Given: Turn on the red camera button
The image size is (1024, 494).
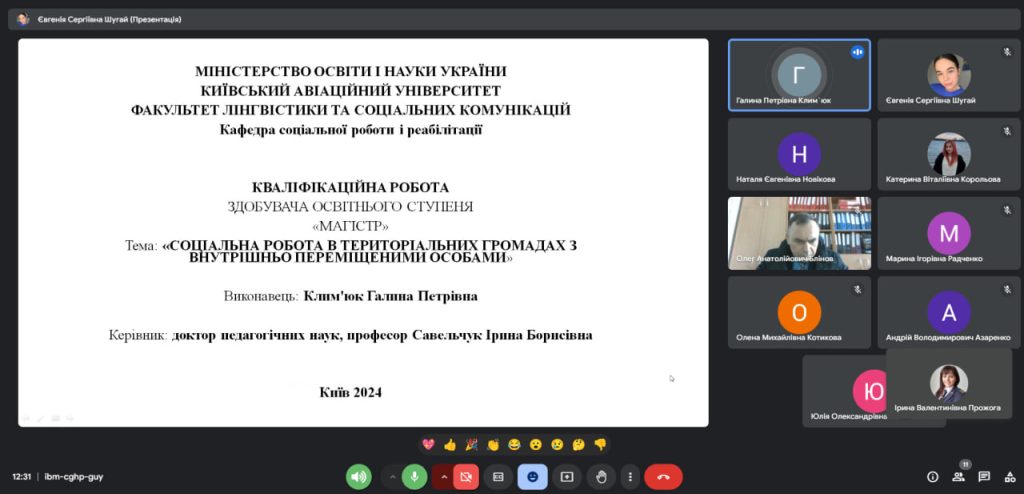Looking at the screenshot, I should 466,477.
